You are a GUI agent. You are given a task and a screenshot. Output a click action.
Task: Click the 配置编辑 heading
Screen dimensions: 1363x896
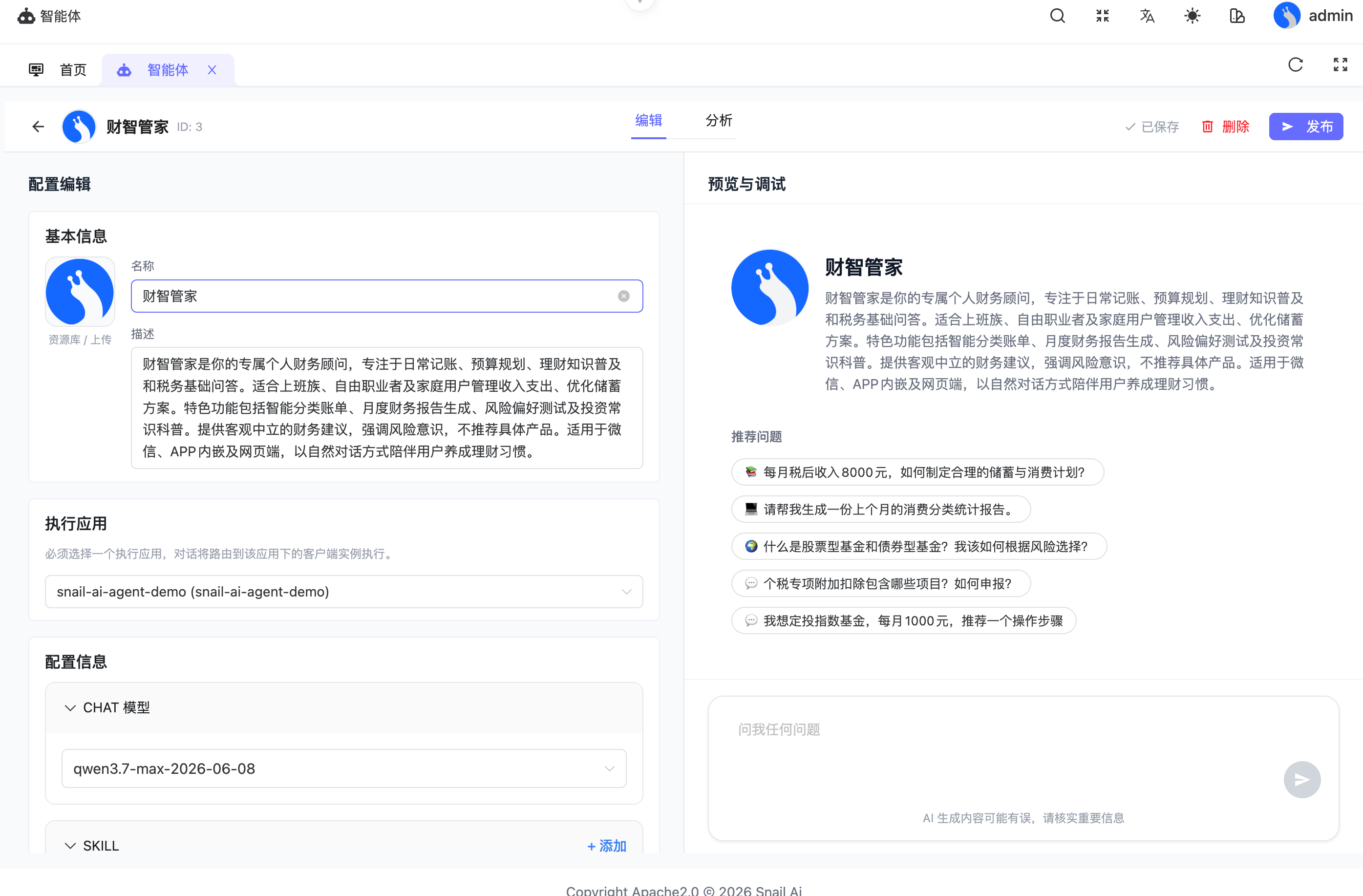coord(60,185)
